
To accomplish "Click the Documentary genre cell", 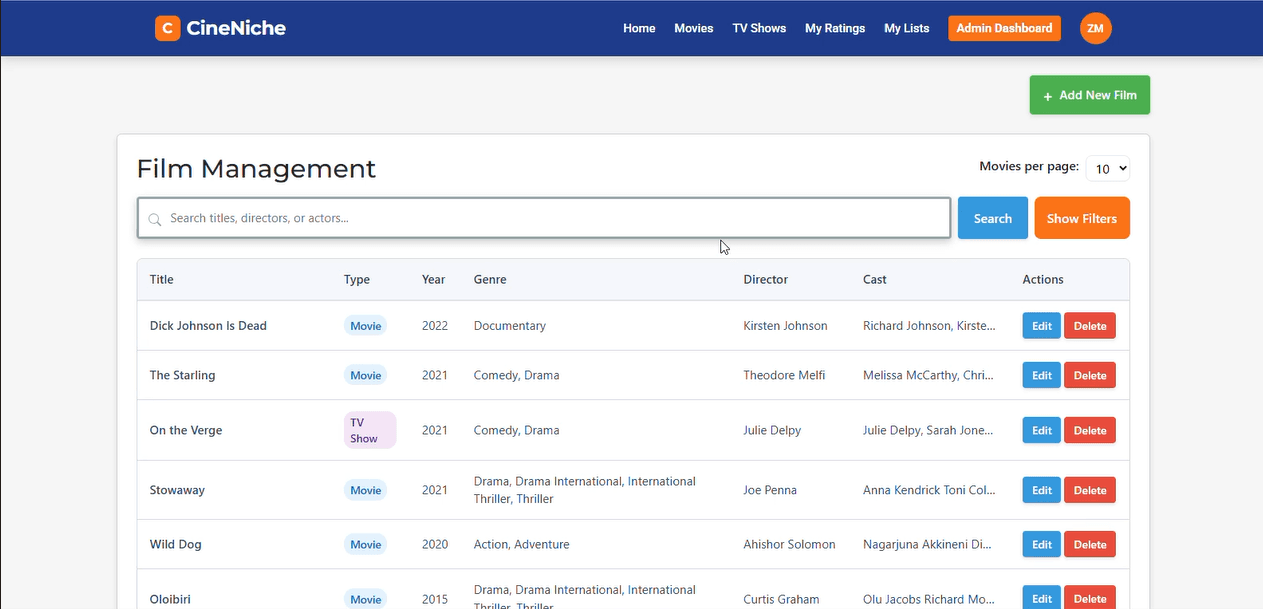I will point(510,326).
